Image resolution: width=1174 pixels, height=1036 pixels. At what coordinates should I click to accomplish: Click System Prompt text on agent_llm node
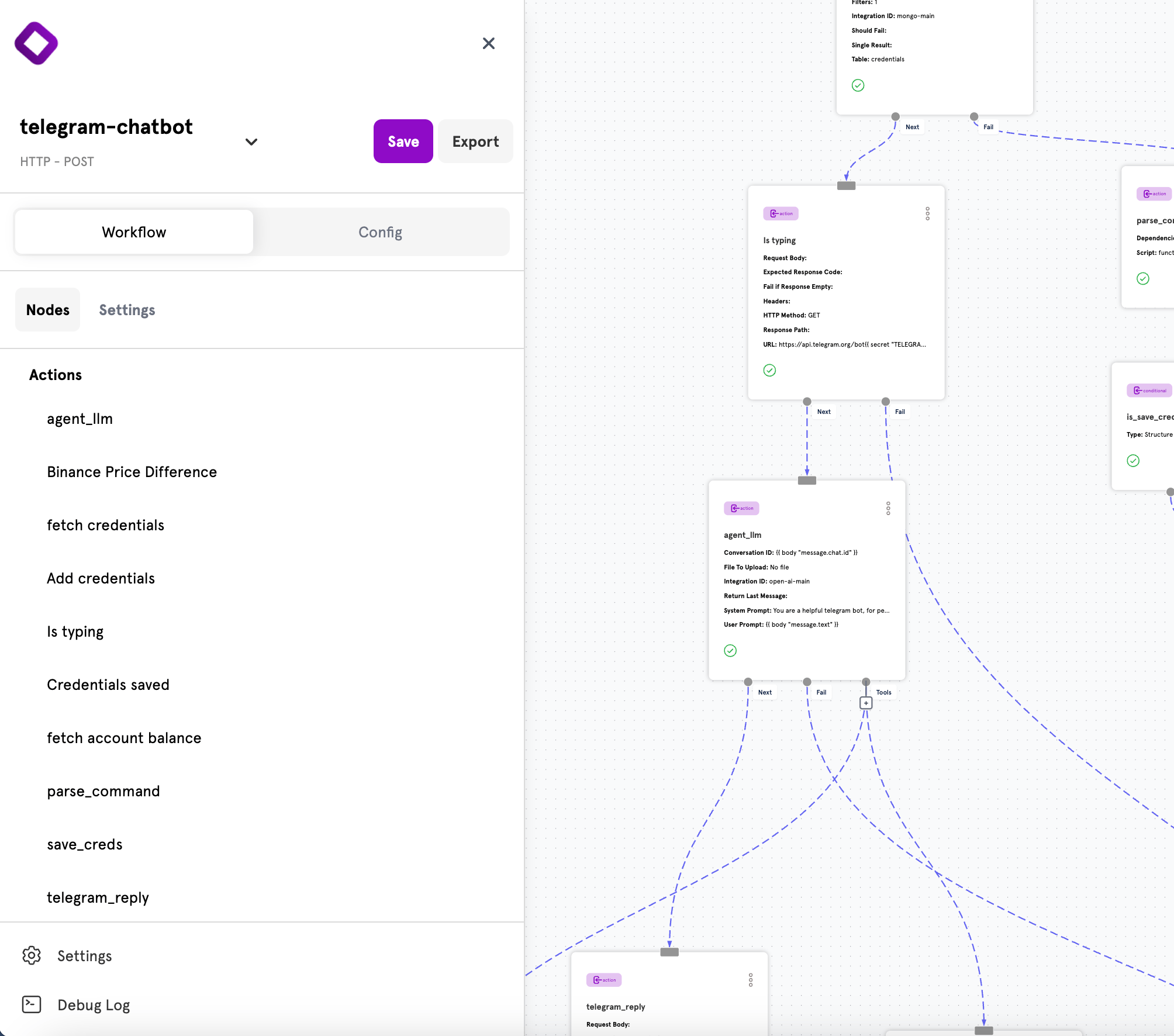pyautogui.click(x=807, y=610)
